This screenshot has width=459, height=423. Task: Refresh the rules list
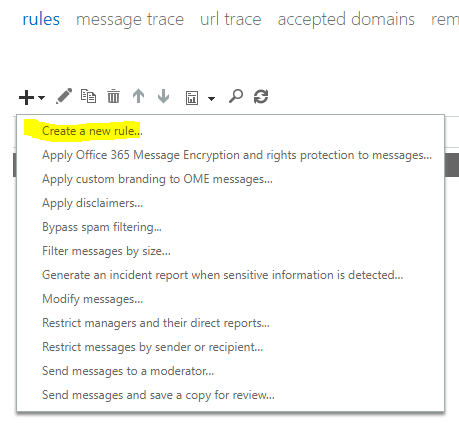[x=261, y=97]
